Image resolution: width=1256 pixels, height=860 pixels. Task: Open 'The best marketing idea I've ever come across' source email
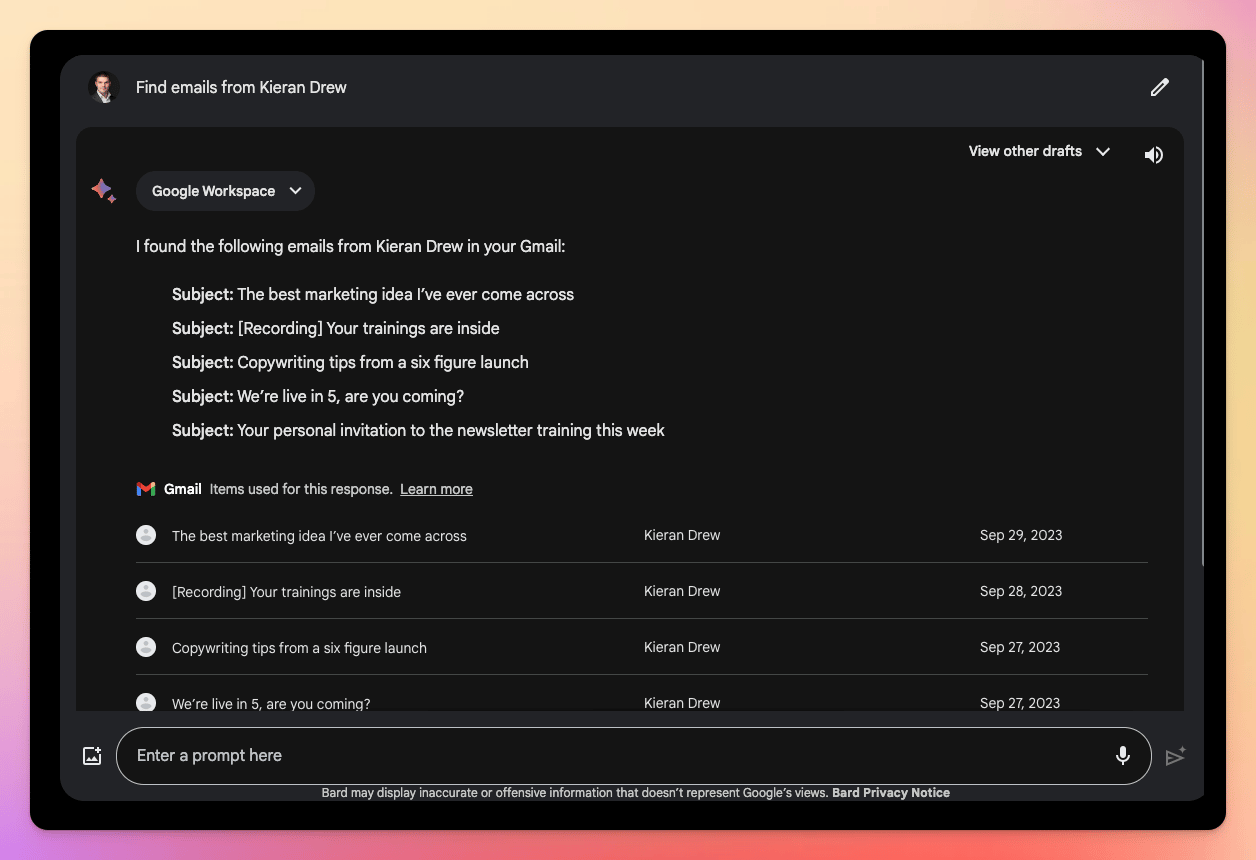coord(642,535)
